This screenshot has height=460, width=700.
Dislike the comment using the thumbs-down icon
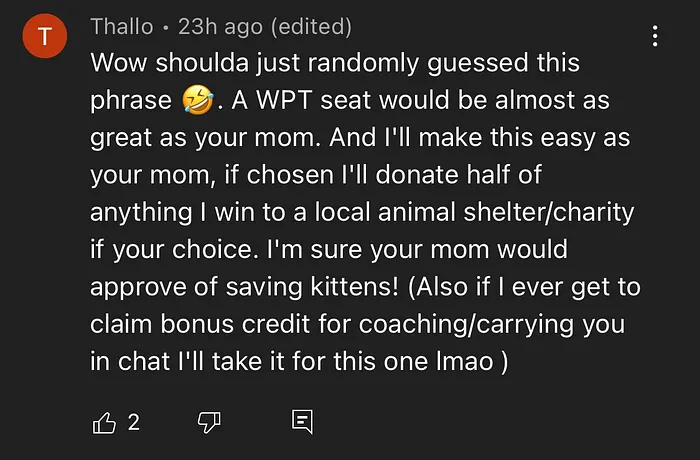[209, 422]
